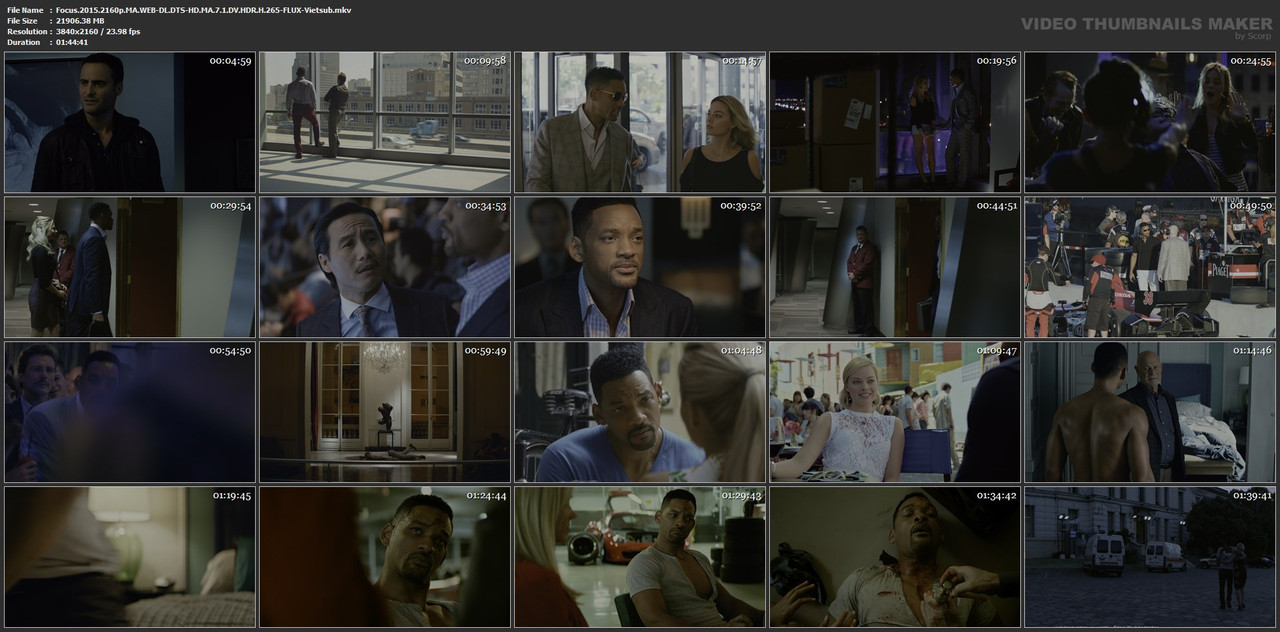1280x632 pixels.
Task: Click the file name Focus.2015.2160p...mkv
Action: point(203,10)
